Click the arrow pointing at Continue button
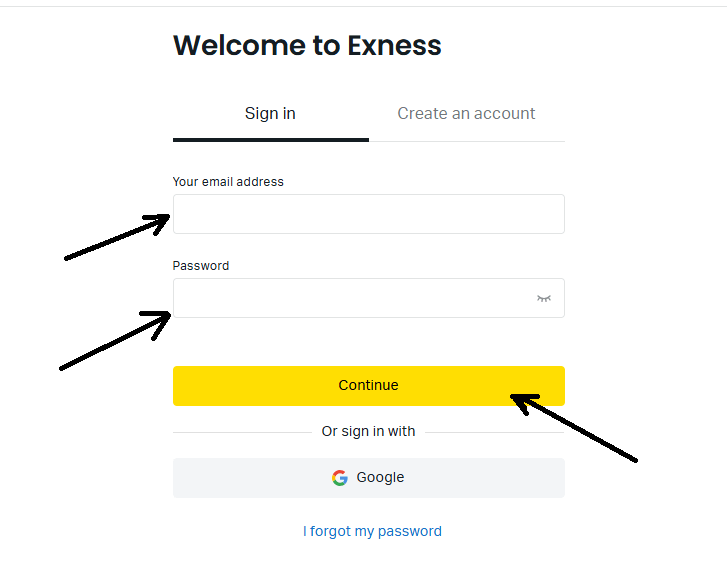 (x=574, y=427)
